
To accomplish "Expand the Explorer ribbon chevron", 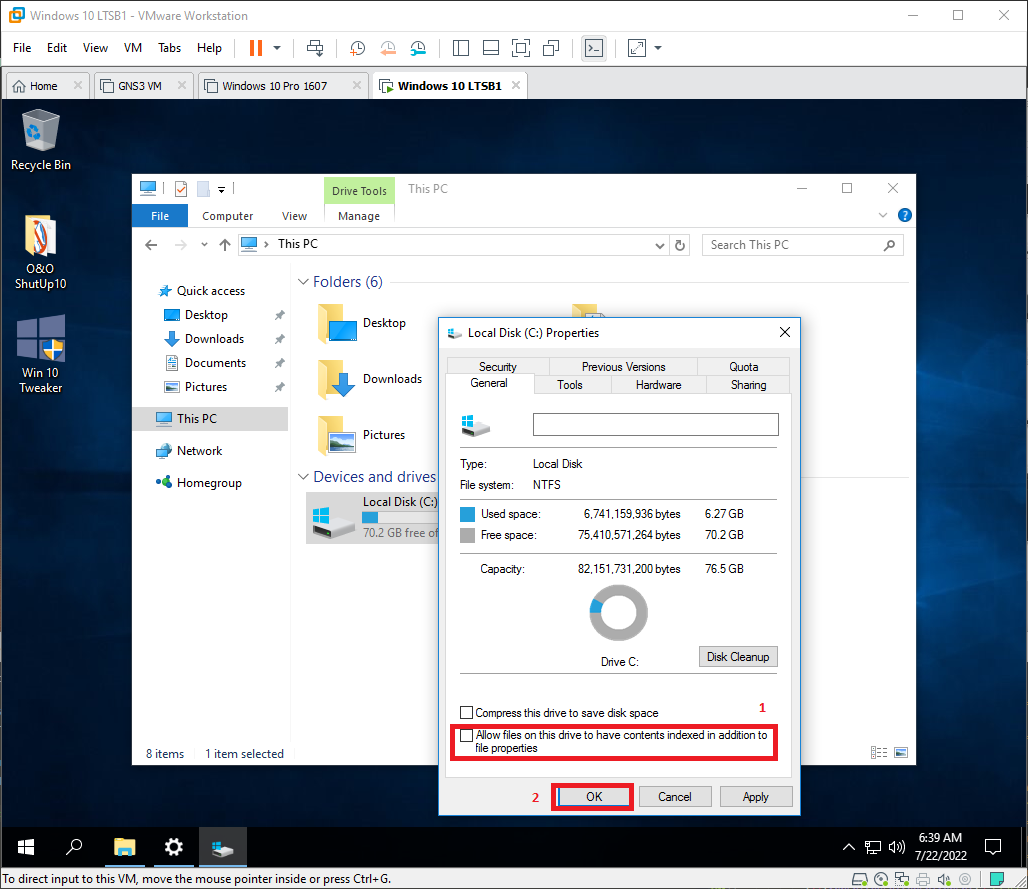I will tap(882, 215).
